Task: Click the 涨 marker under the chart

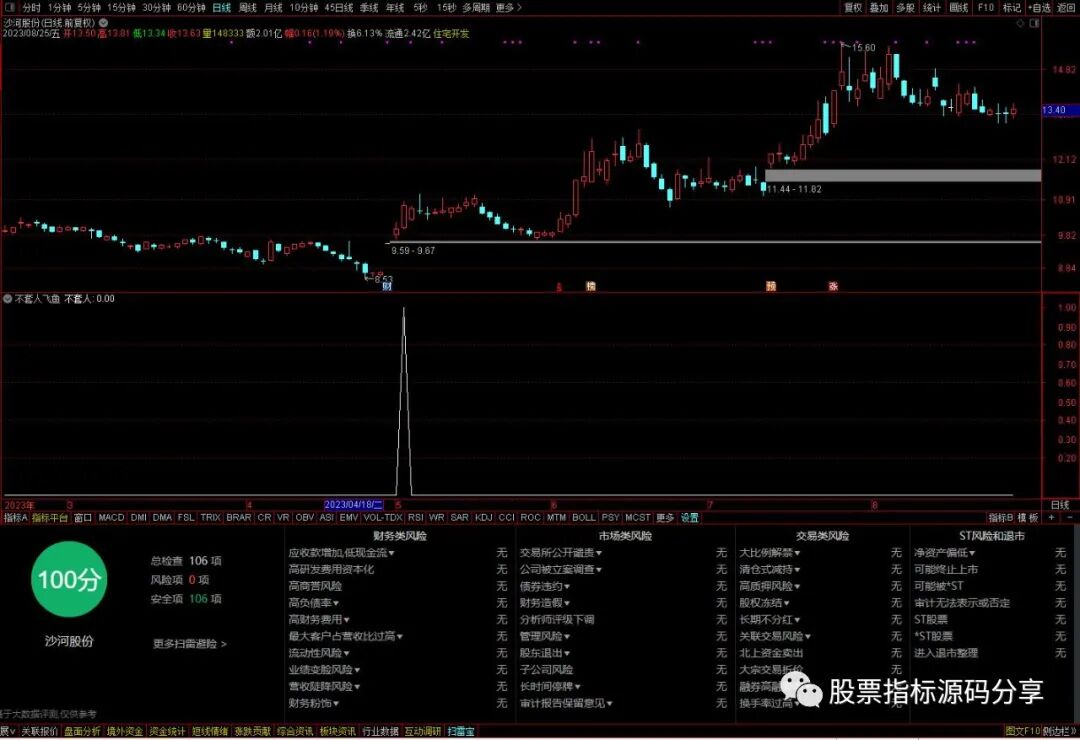Action: 833,286
